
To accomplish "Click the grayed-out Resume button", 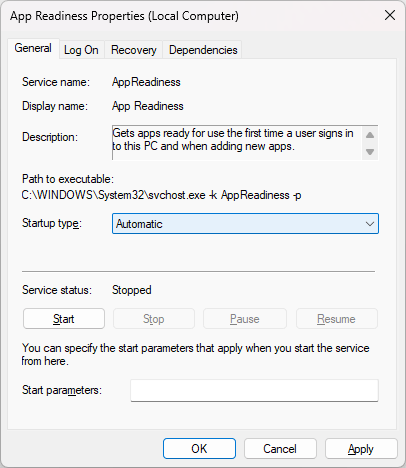I will coord(336,319).
